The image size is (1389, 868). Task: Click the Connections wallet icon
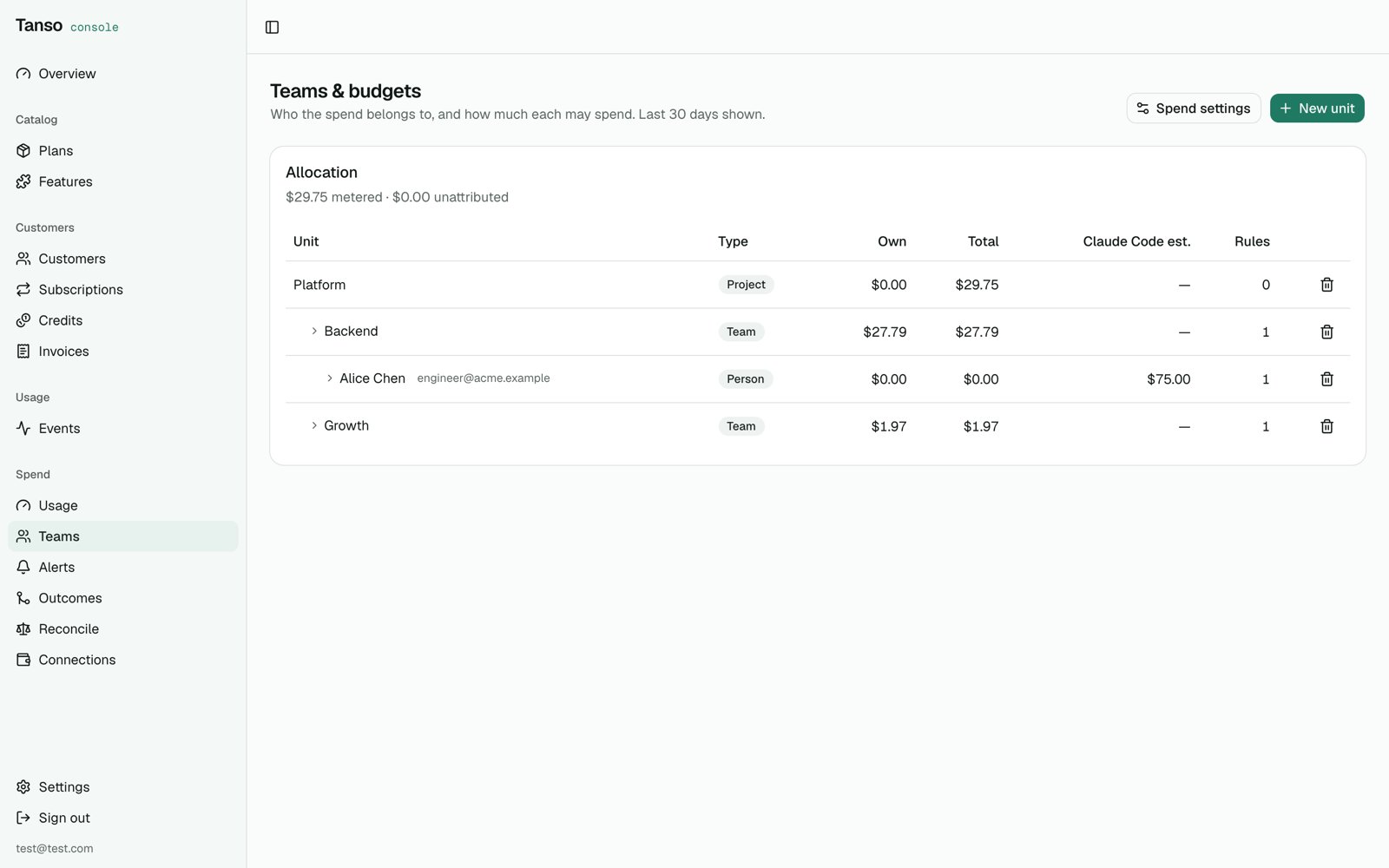23,660
